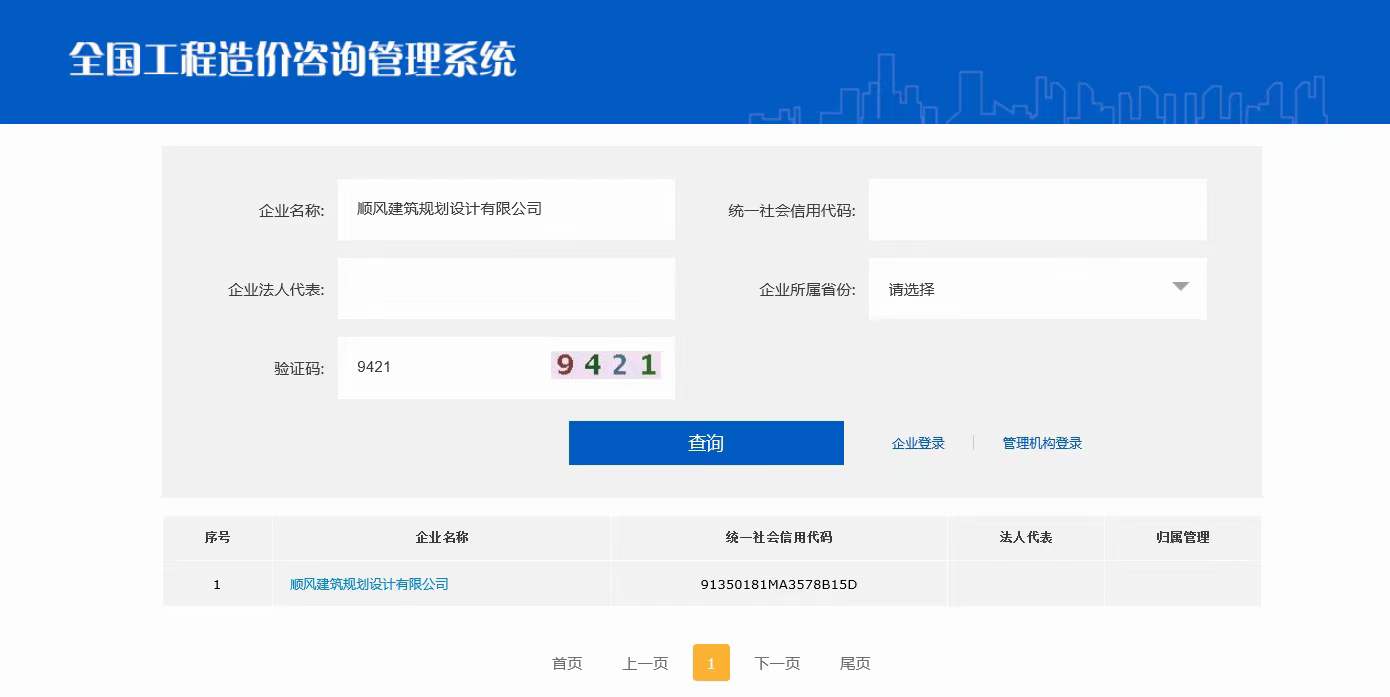Click the 归属管理 column header
Image resolution: width=1390 pixels, height=697 pixels.
coord(1183,537)
